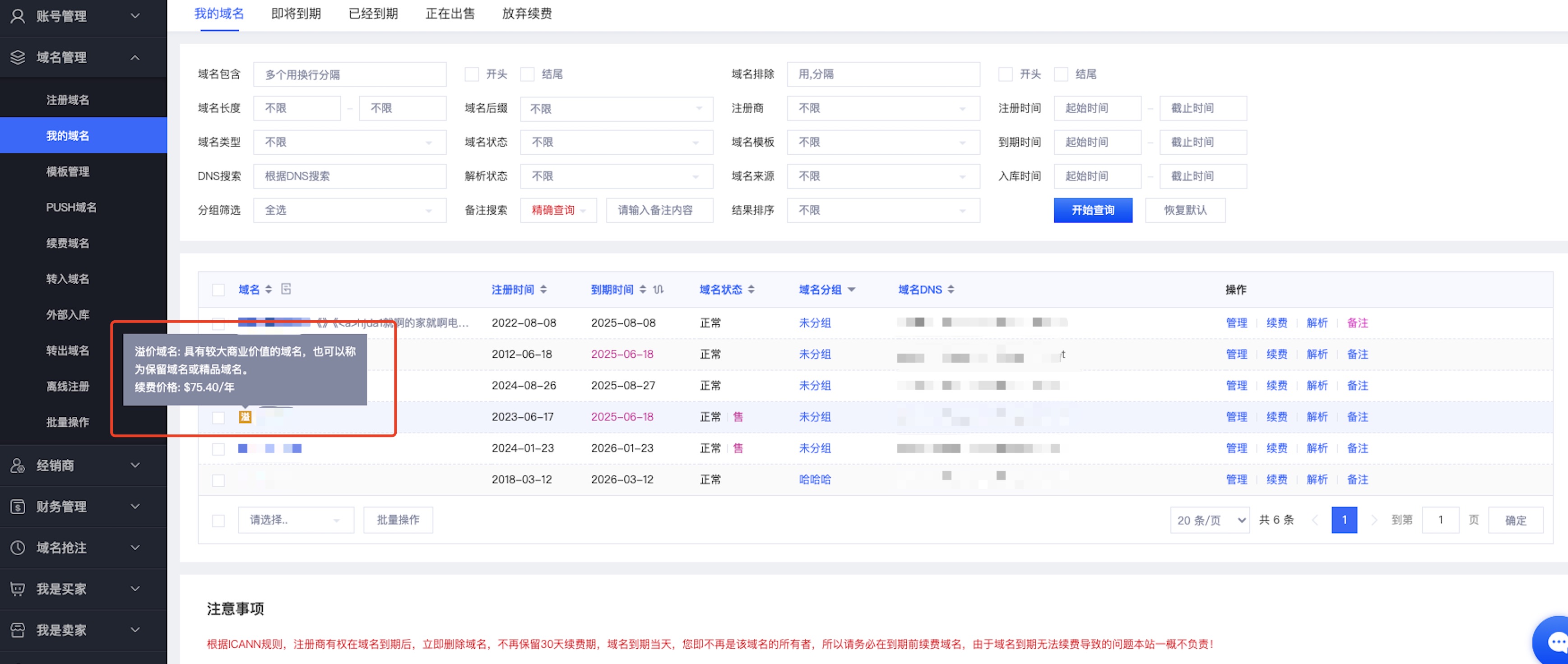This screenshot has height=664, width=1568.
Task: Click 备注 link in 2018-03-12 row
Action: tap(1357, 480)
